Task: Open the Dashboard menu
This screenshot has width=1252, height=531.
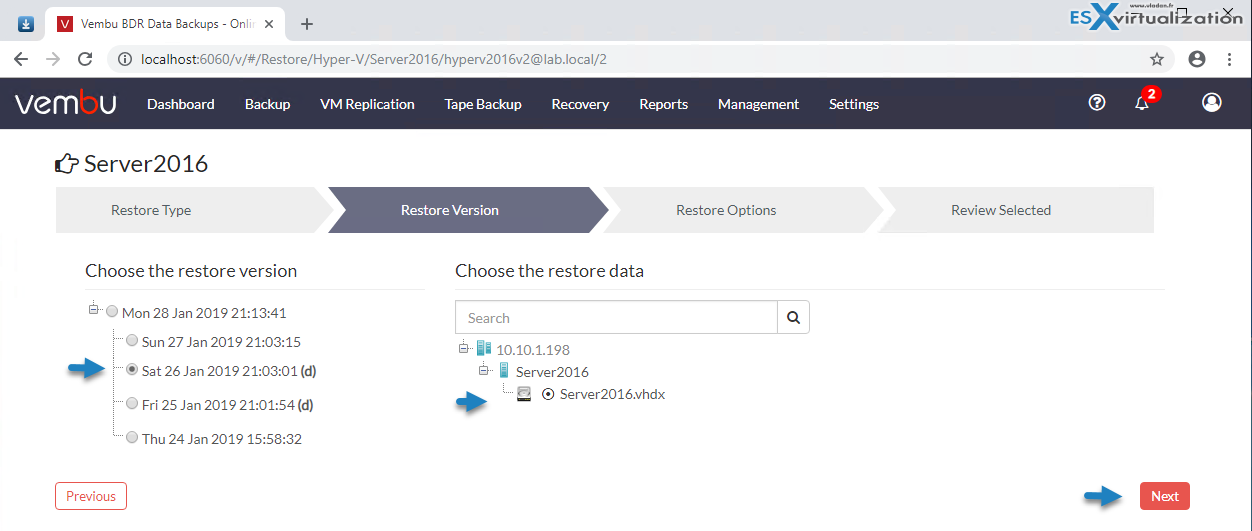Action: (181, 104)
